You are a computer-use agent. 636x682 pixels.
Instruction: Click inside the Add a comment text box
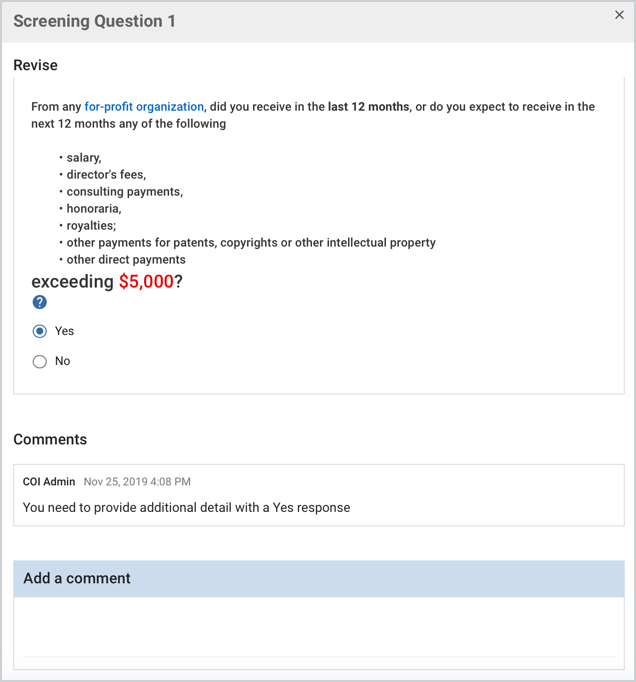pos(318,627)
